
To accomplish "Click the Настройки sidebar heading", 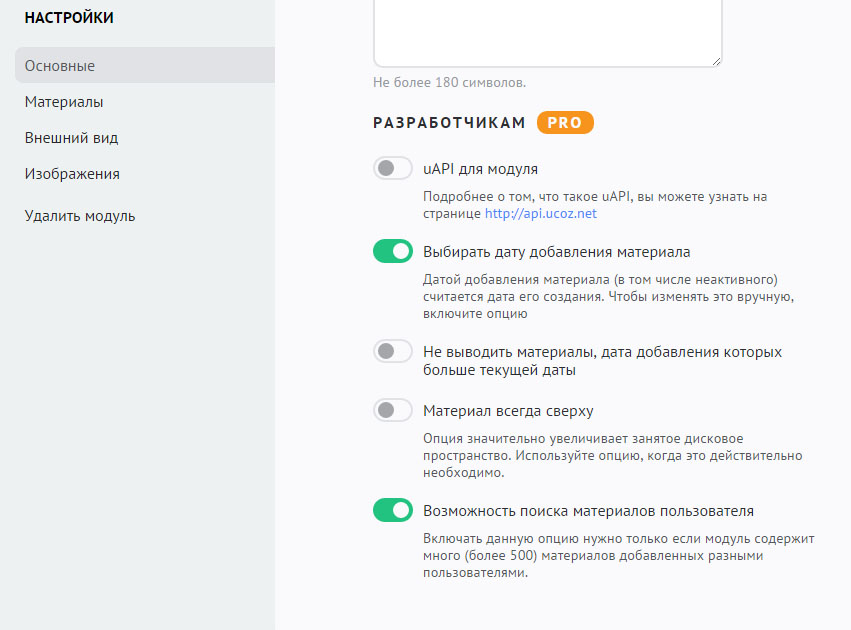I will point(69,17).
